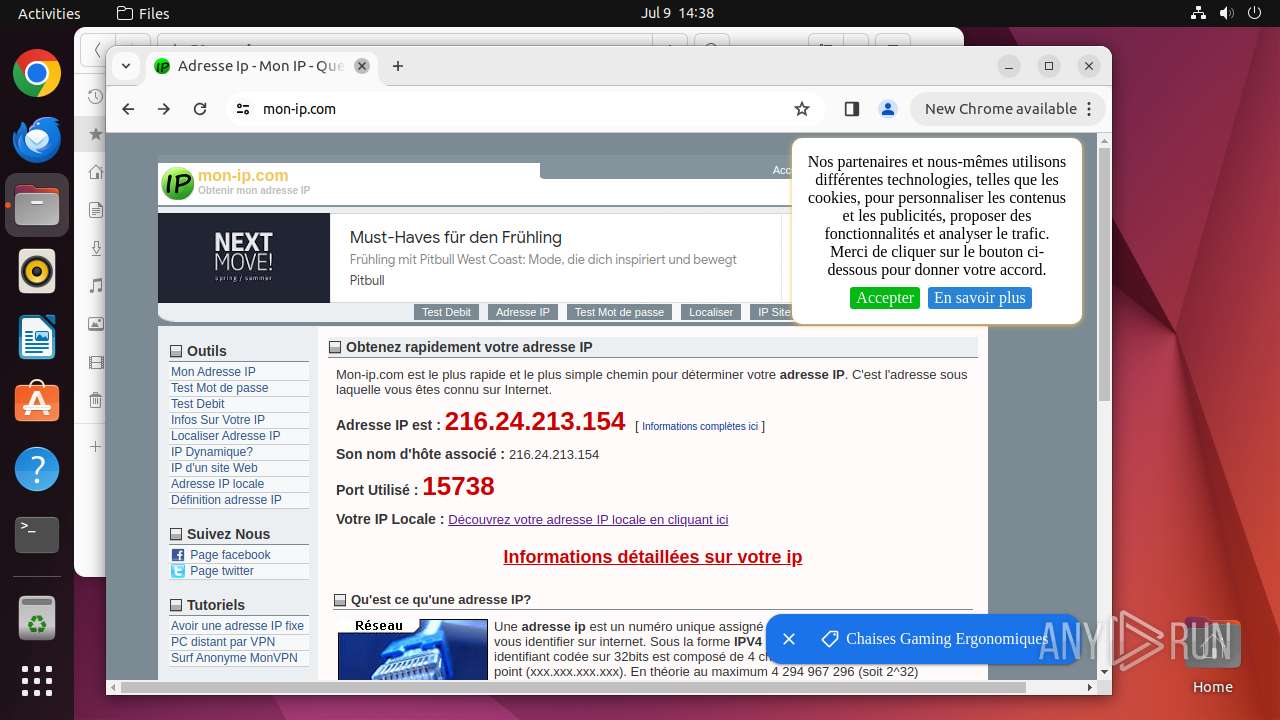Image resolution: width=1280 pixels, height=720 pixels.
Task: Open the volume icon in top bar
Action: [x=1227, y=13]
